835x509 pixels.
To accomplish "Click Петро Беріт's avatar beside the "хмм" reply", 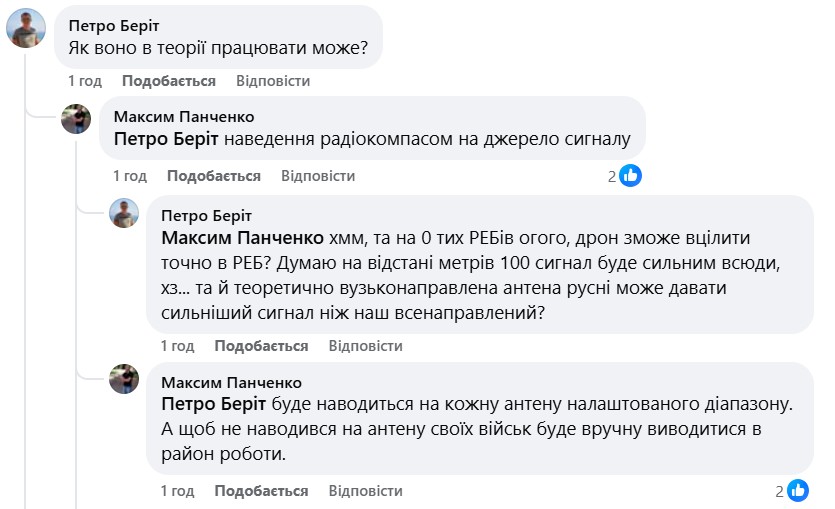I will click(x=124, y=213).
